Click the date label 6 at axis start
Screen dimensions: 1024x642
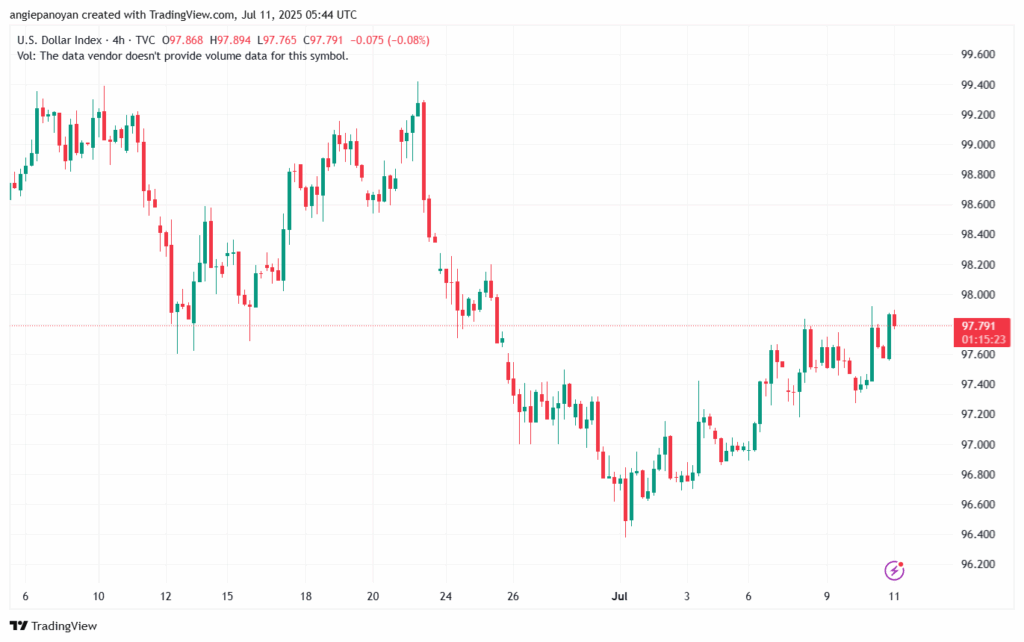25,596
